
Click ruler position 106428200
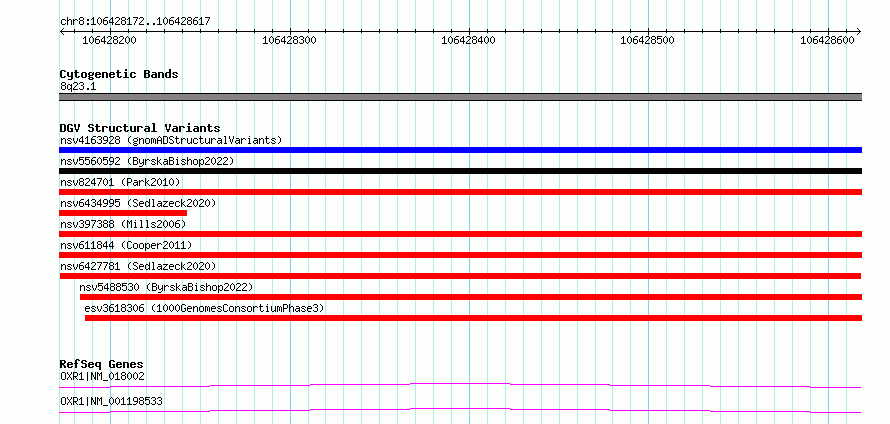[x=110, y=40]
